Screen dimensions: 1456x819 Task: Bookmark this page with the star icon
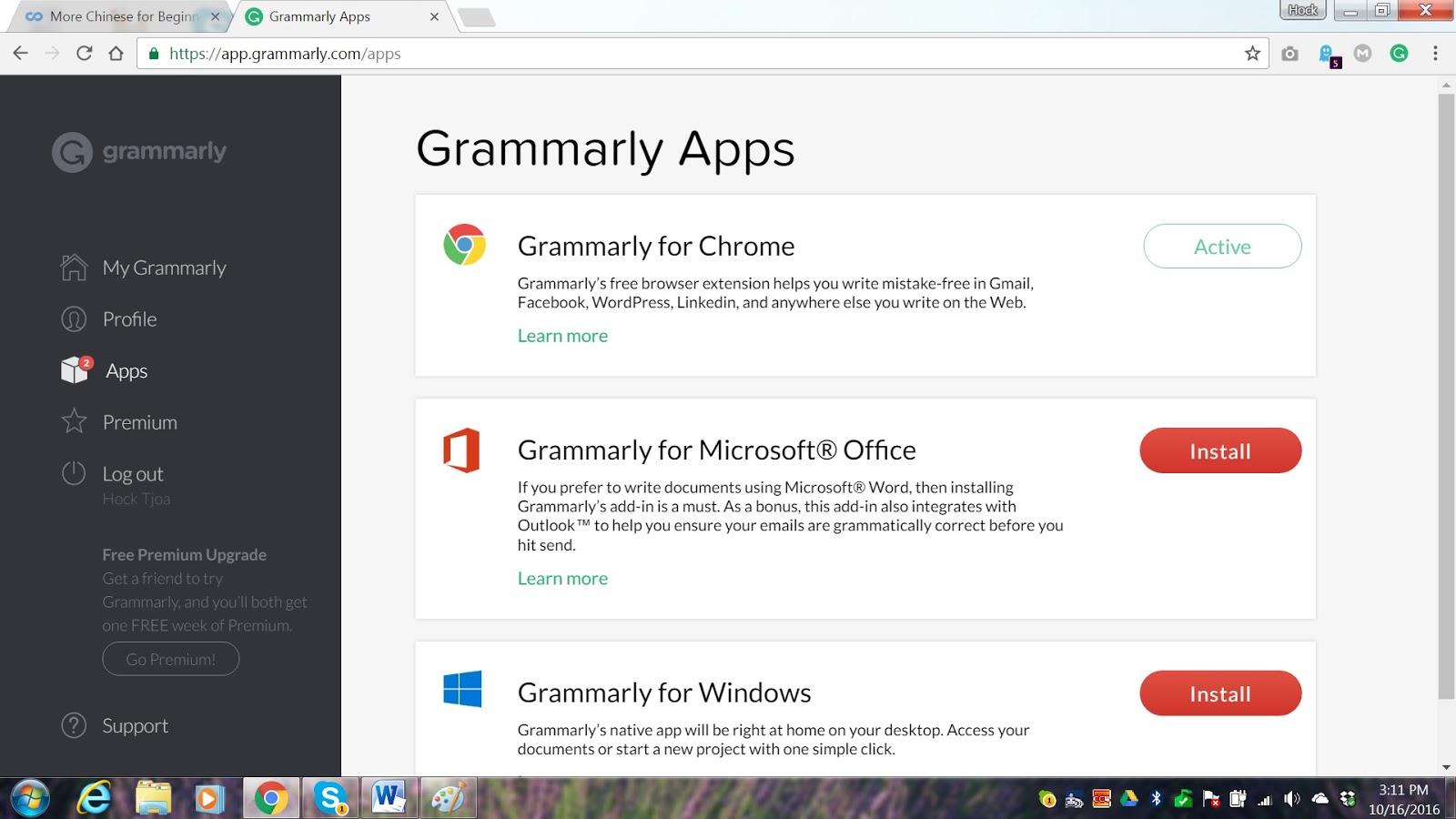click(x=1253, y=54)
